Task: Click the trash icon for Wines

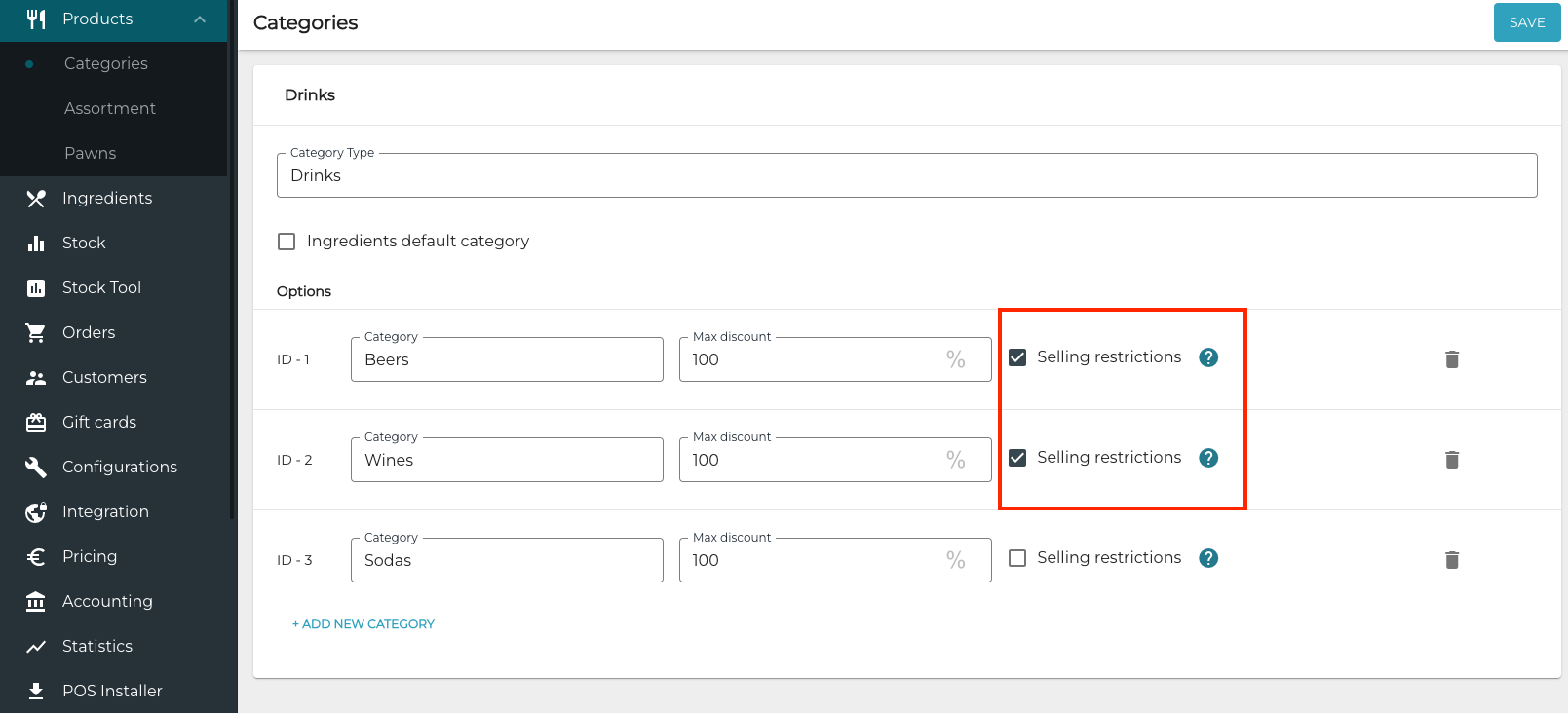Action: (1451, 460)
